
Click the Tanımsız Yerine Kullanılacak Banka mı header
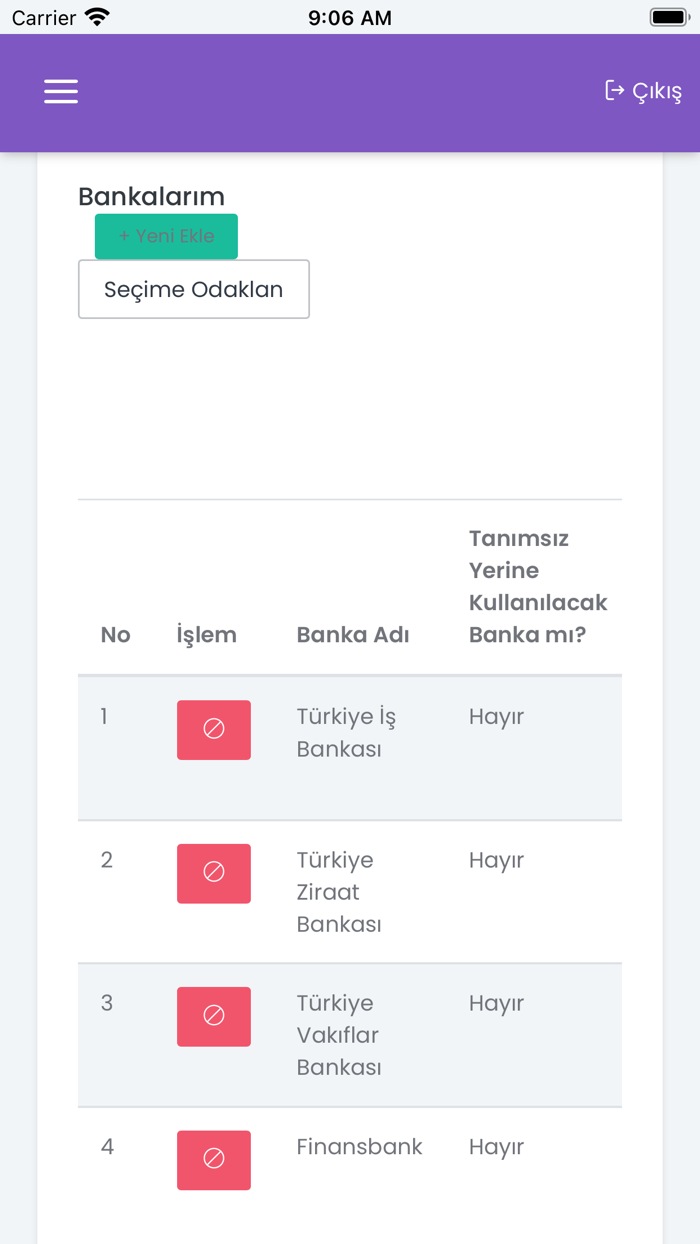(x=538, y=586)
